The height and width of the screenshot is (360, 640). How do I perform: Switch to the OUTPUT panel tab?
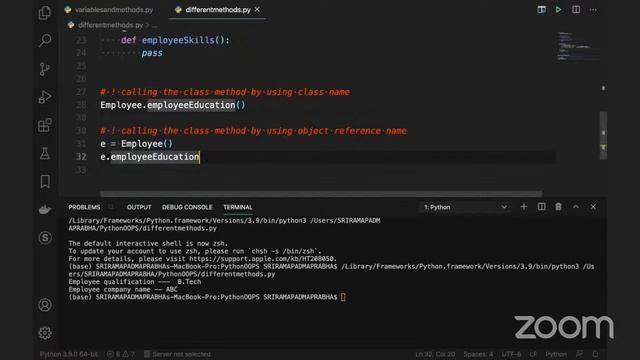[139, 207]
